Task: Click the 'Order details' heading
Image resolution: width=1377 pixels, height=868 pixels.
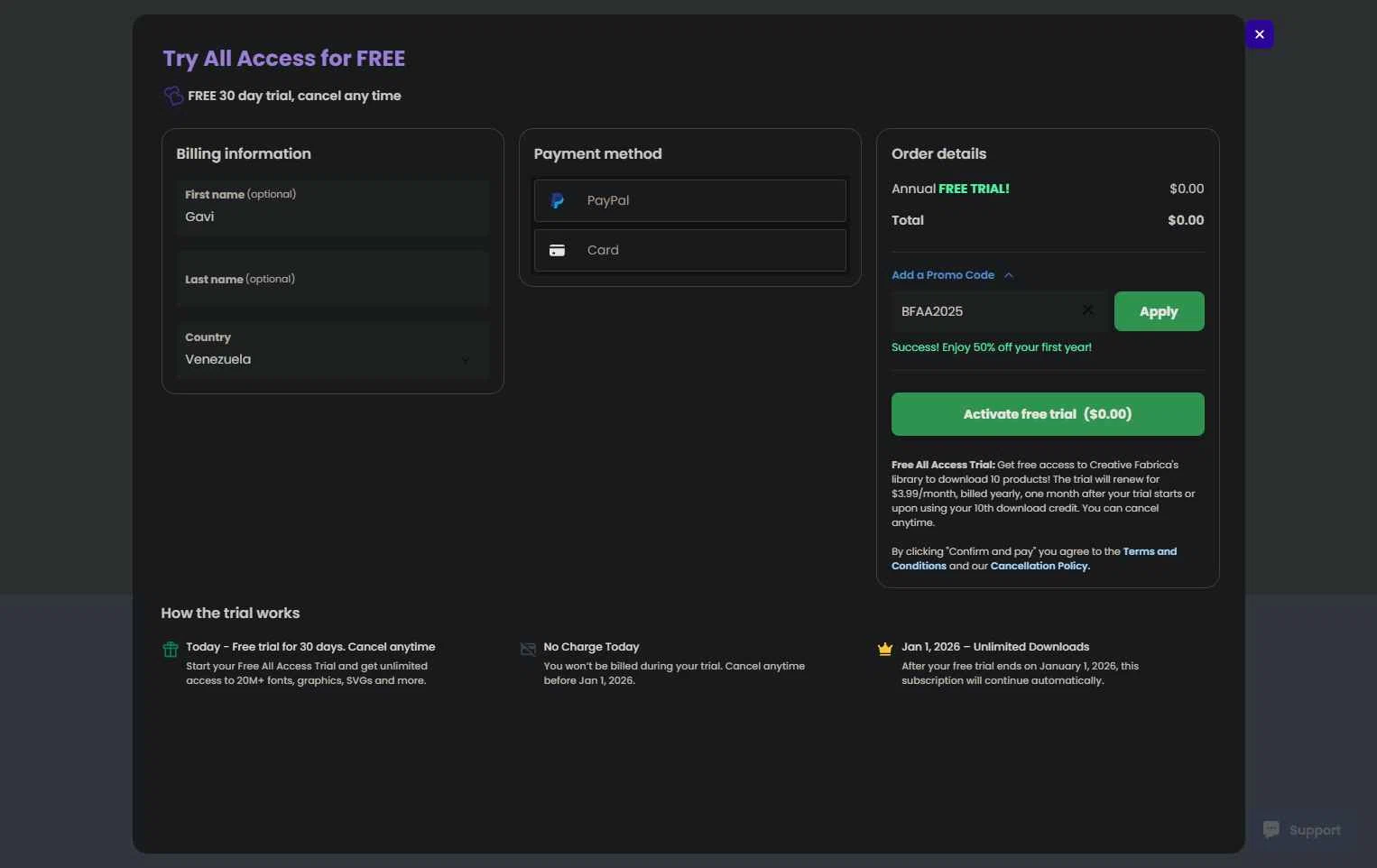Action: coord(938,153)
